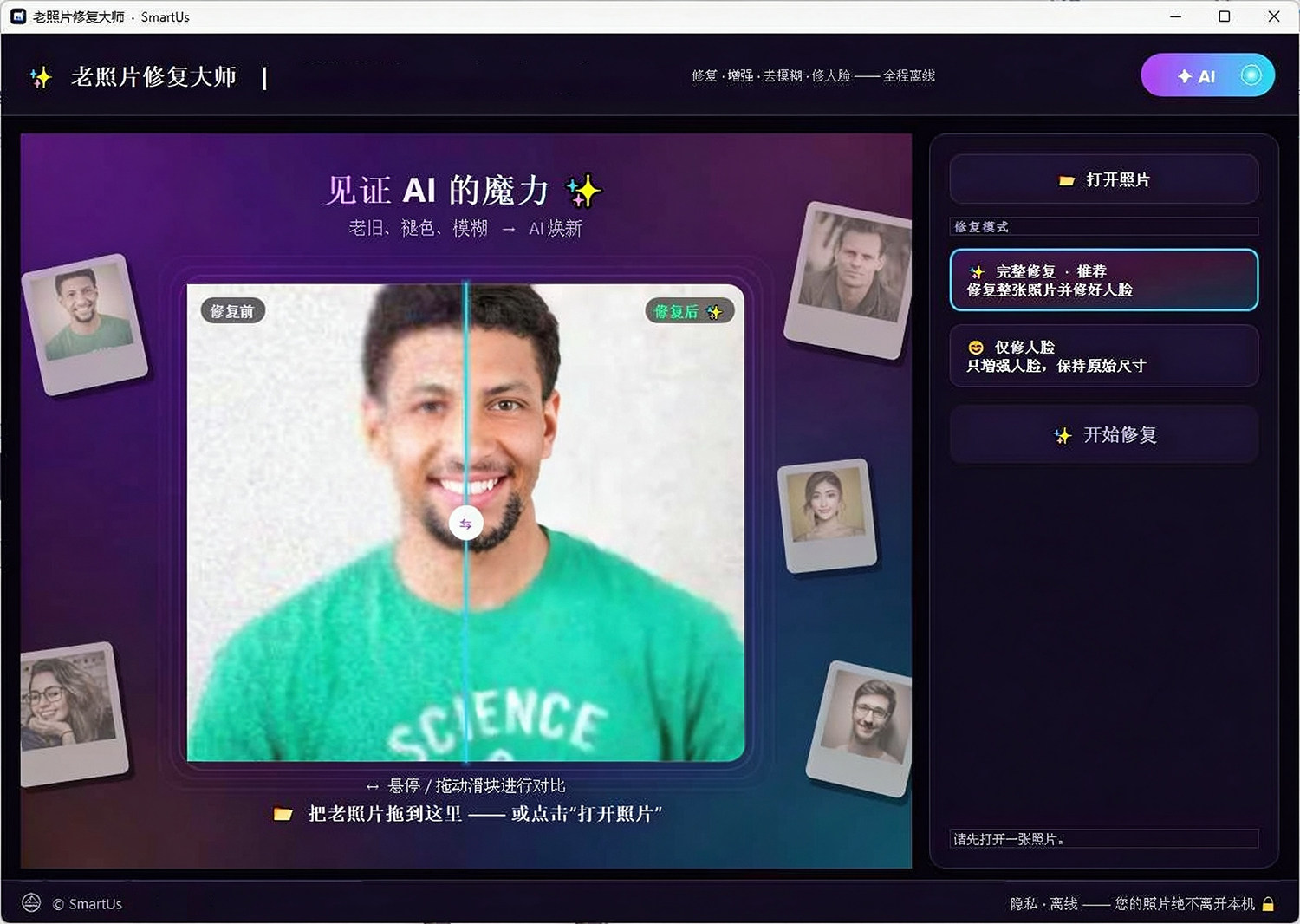This screenshot has width=1300, height=924.
Task: Open a photo with the 打开照片 button
Action: click(x=1103, y=179)
